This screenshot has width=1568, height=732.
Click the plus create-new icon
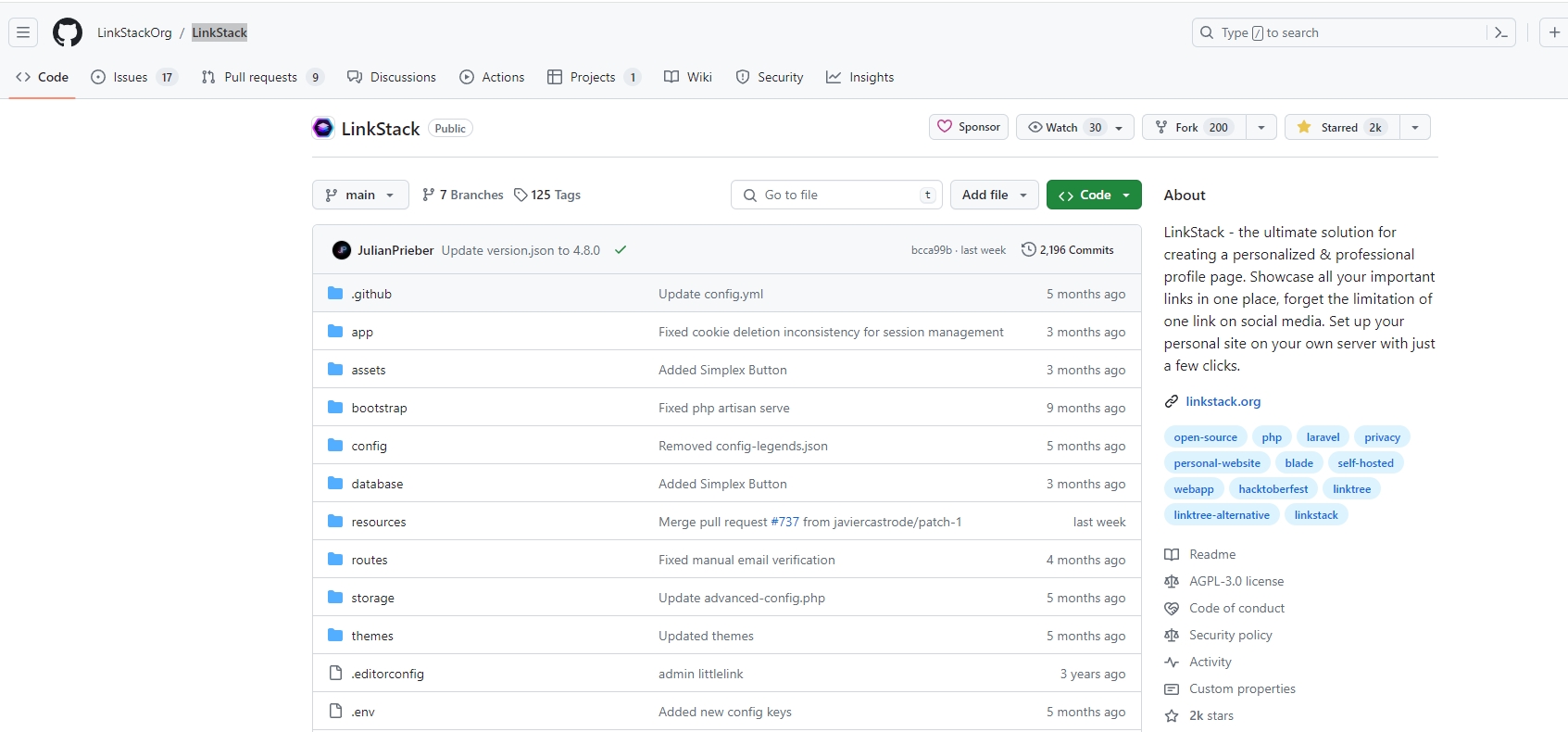point(1554,32)
